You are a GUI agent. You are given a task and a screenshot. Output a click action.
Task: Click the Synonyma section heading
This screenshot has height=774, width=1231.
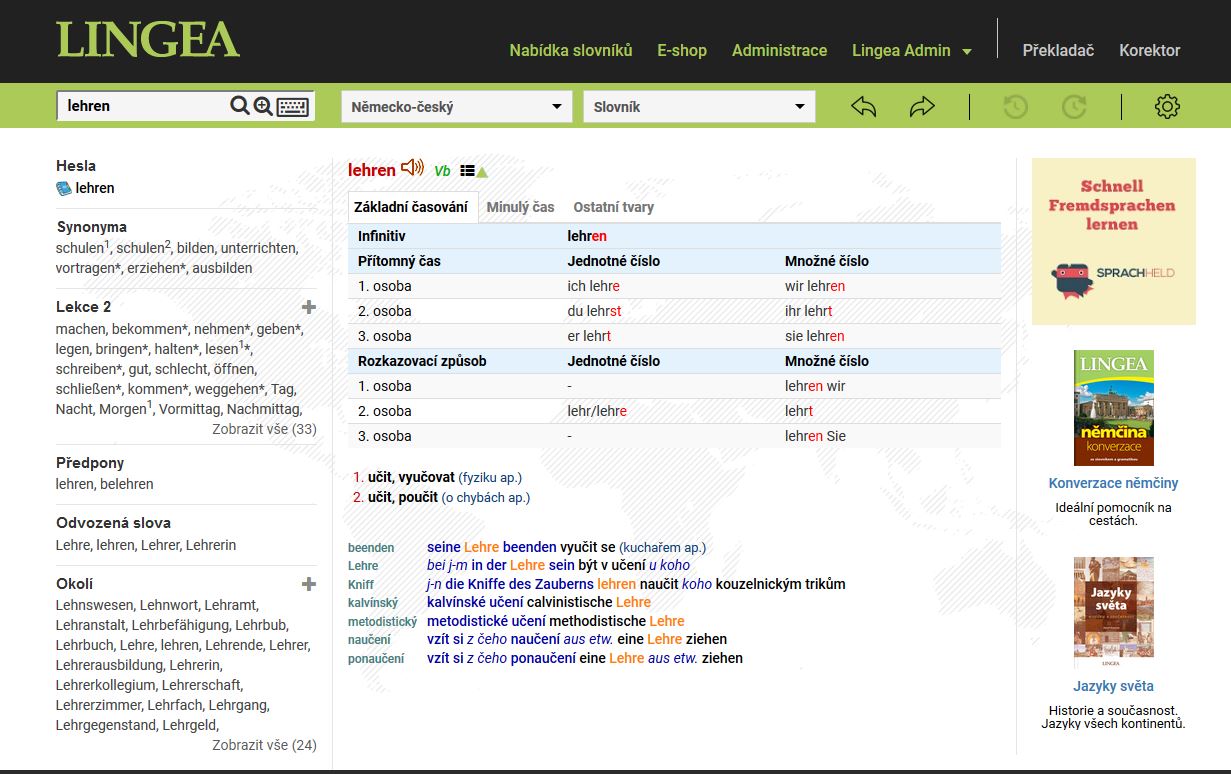pos(91,227)
